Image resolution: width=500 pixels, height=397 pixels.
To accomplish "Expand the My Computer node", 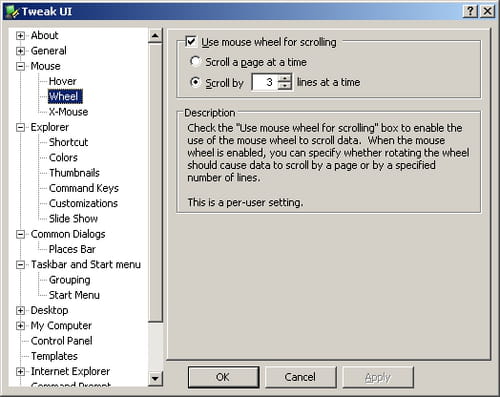I will (x=20, y=326).
